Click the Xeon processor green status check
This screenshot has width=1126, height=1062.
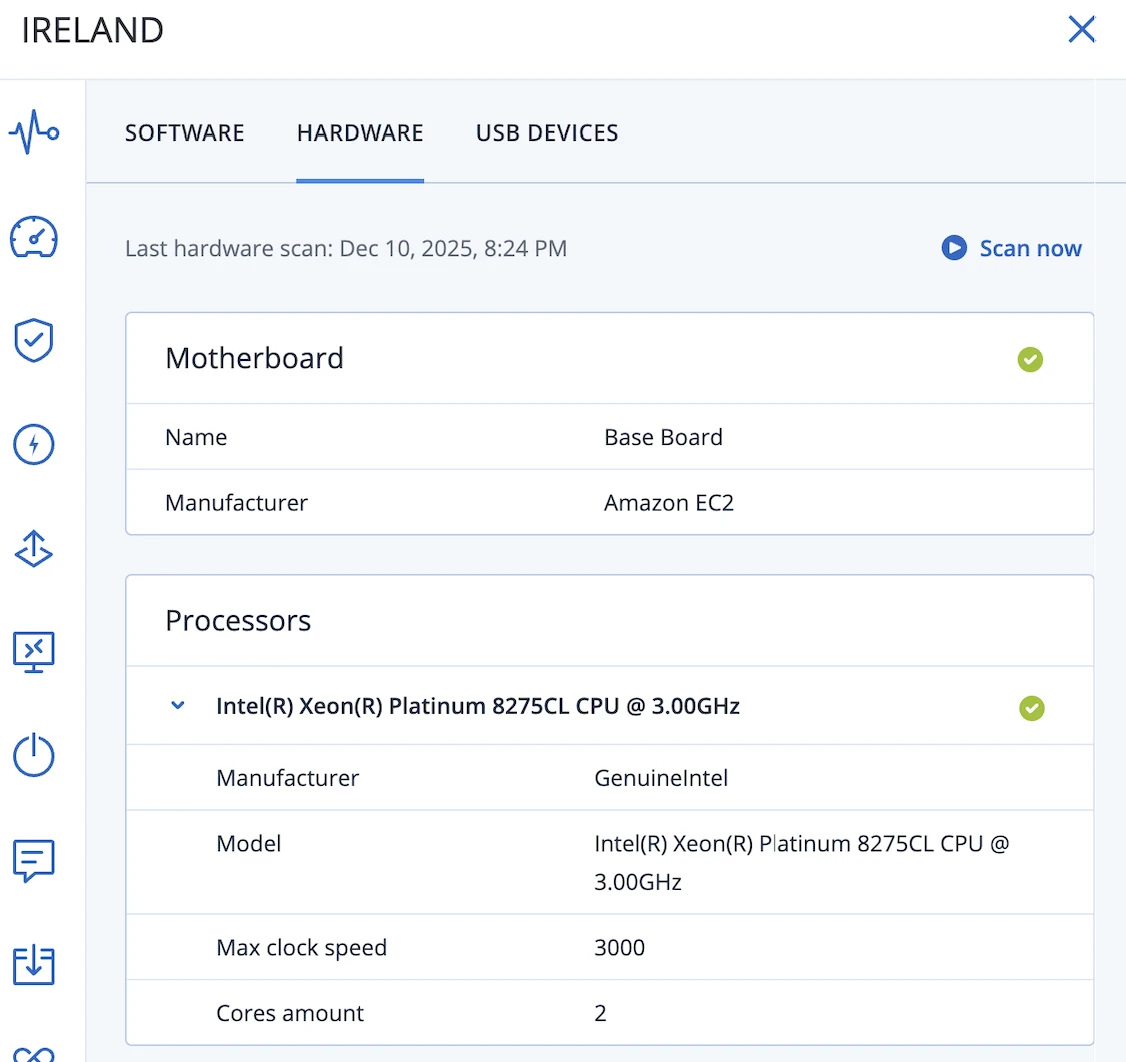tap(1031, 708)
